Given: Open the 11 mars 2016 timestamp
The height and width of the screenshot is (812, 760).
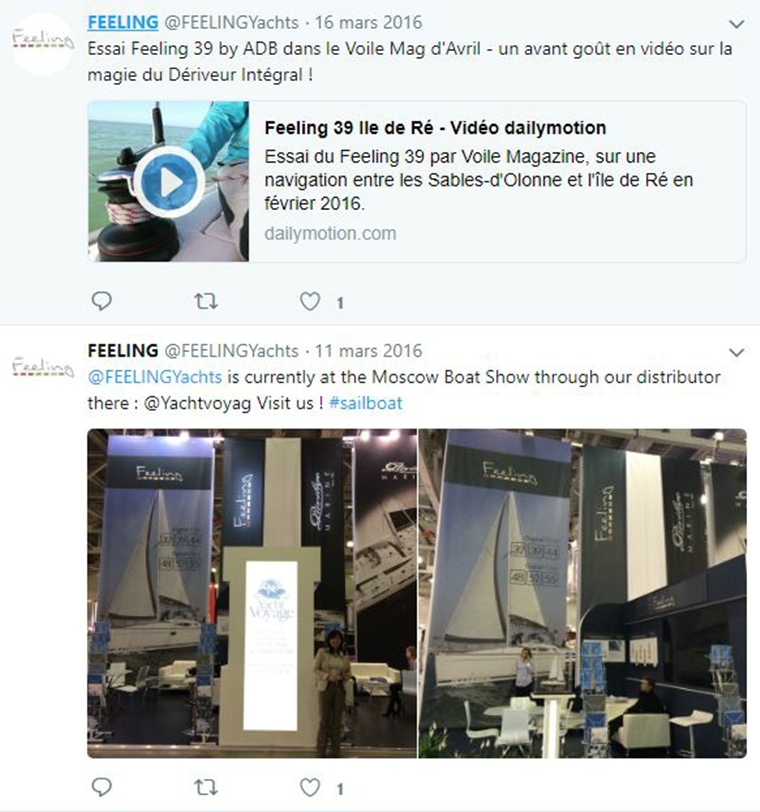Looking at the screenshot, I should click(369, 351).
